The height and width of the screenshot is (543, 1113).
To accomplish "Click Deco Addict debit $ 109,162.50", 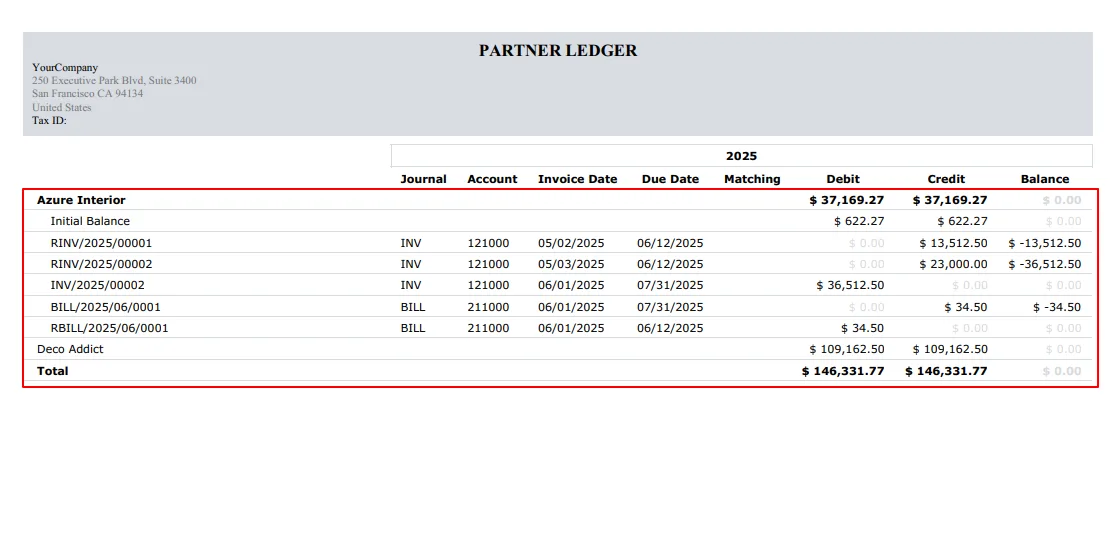I will (847, 349).
